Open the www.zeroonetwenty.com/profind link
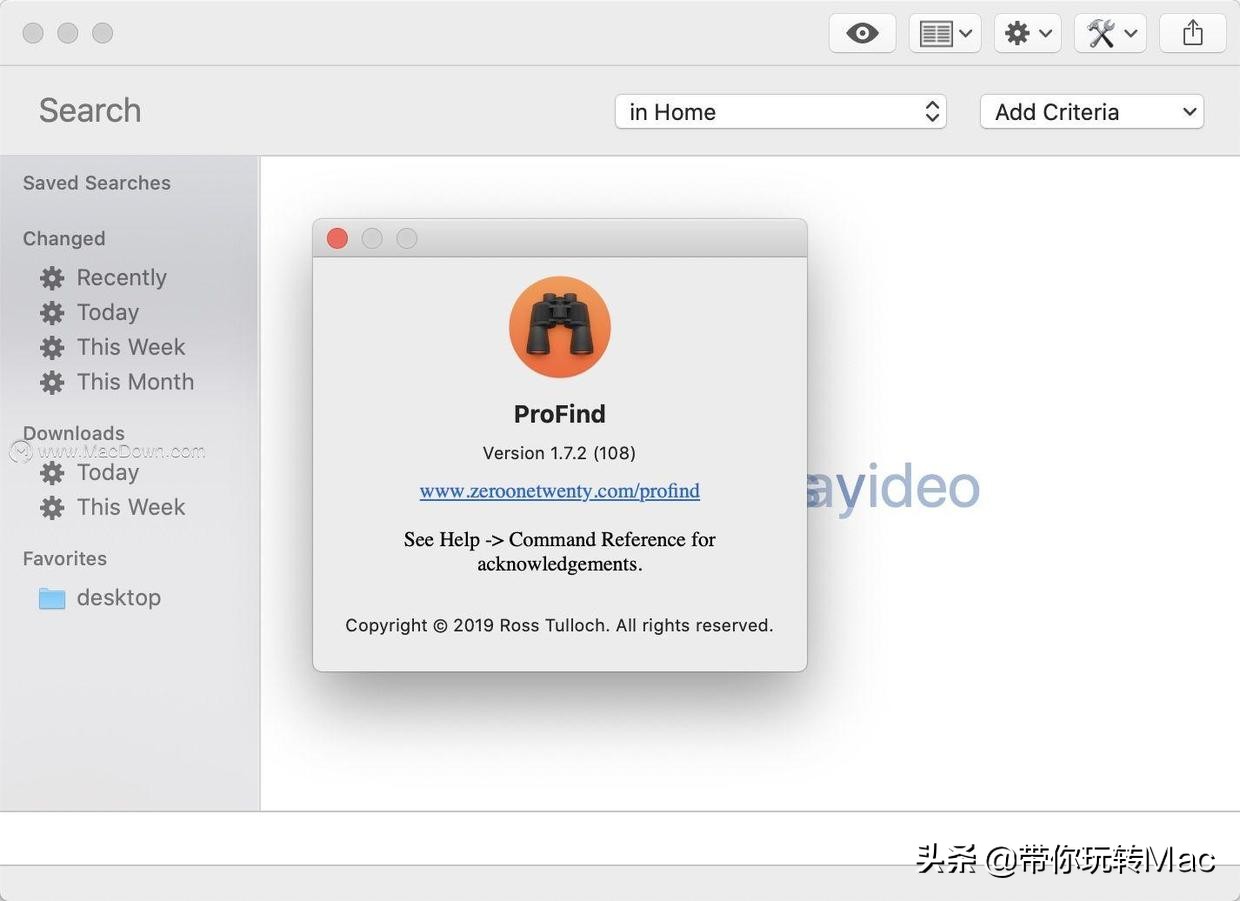Image resolution: width=1240 pixels, height=901 pixels. point(559,491)
